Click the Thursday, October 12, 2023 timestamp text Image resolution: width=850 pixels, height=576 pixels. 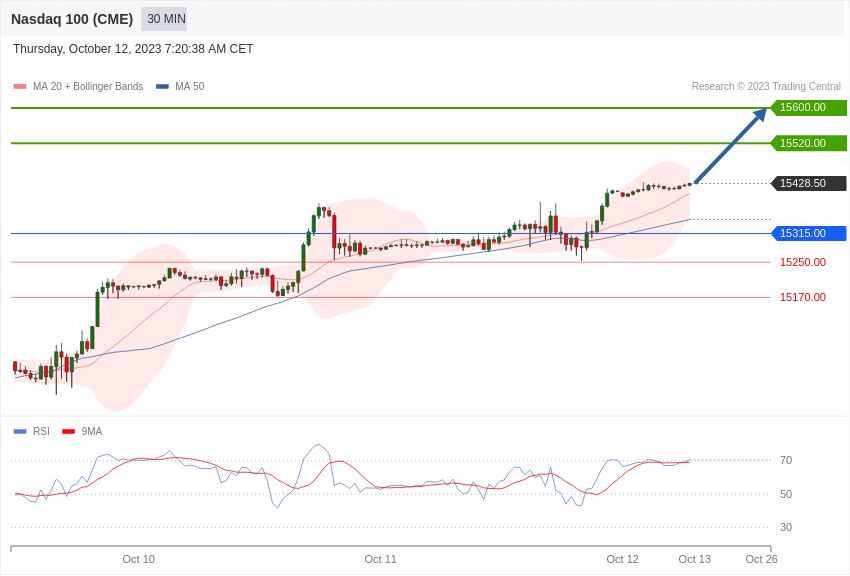(133, 49)
